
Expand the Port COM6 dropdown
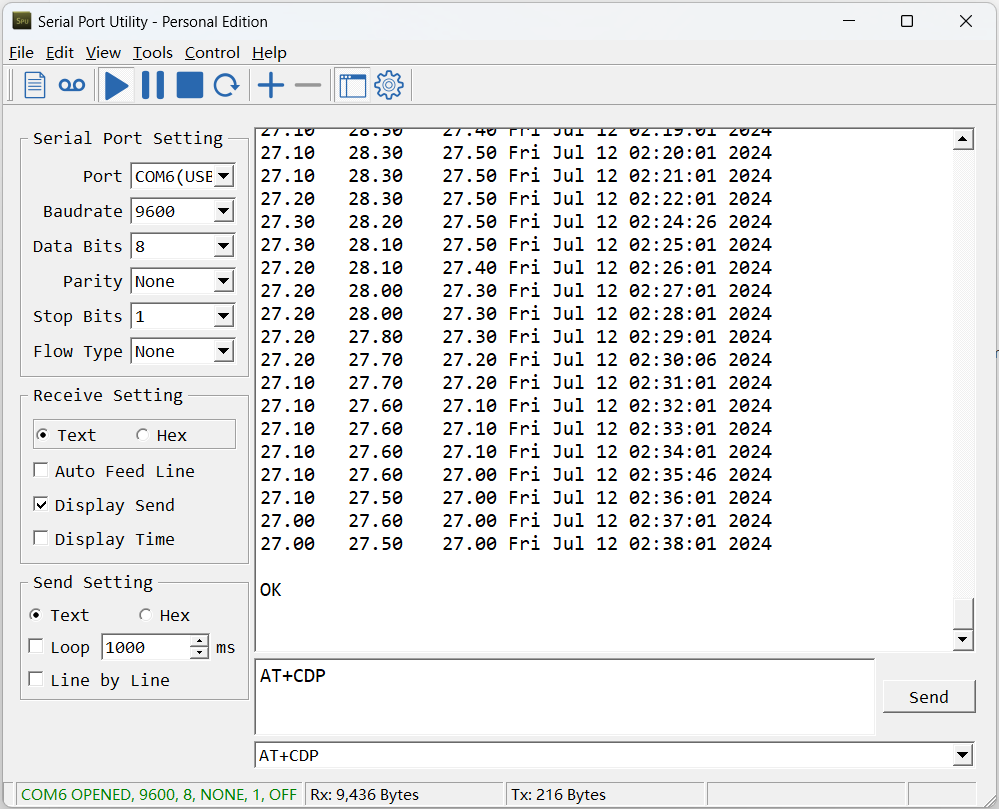tap(224, 176)
